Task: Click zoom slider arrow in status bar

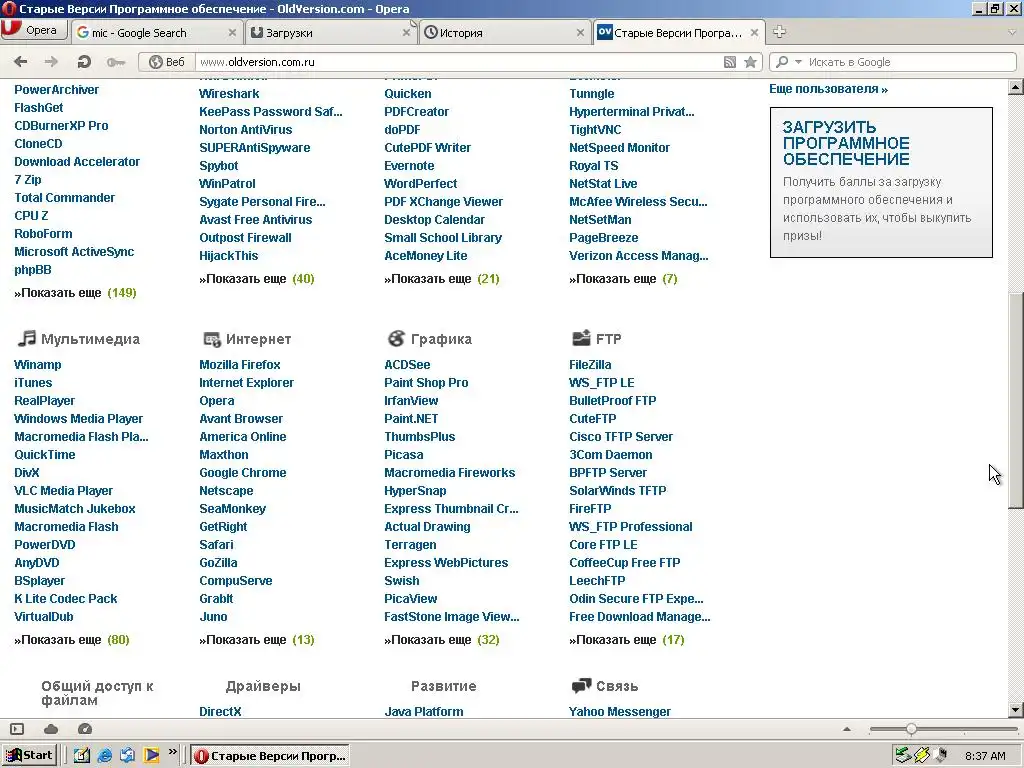Action: pyautogui.click(x=847, y=729)
